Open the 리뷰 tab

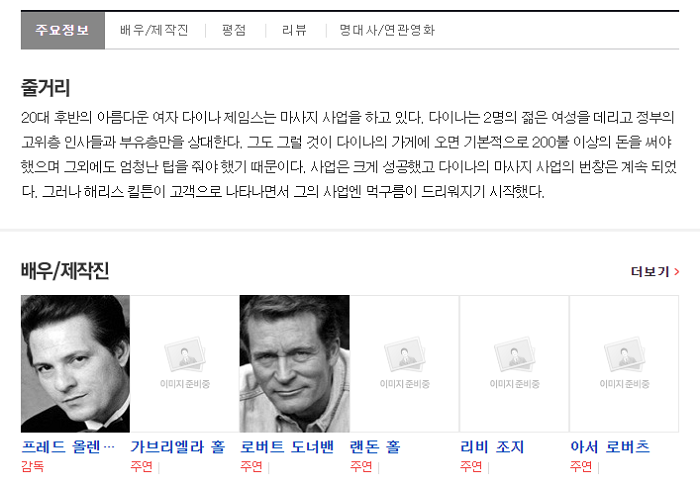pos(294,30)
